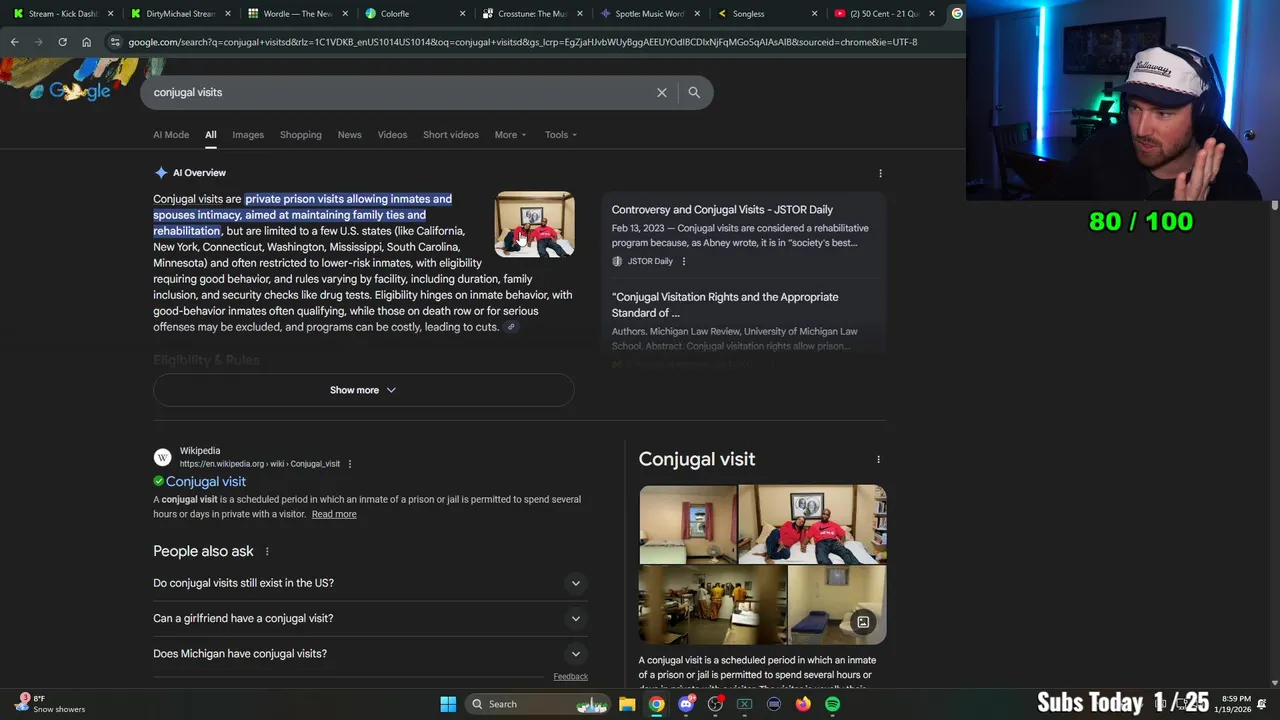1280x720 pixels.
Task: Select the News search tab
Action: tap(349, 135)
